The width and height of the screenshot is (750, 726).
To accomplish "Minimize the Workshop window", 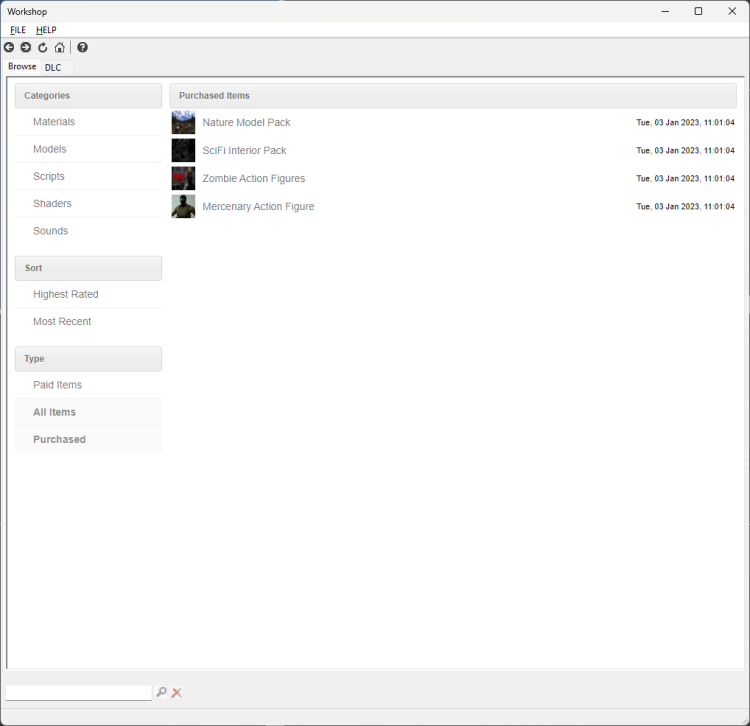I will click(665, 11).
